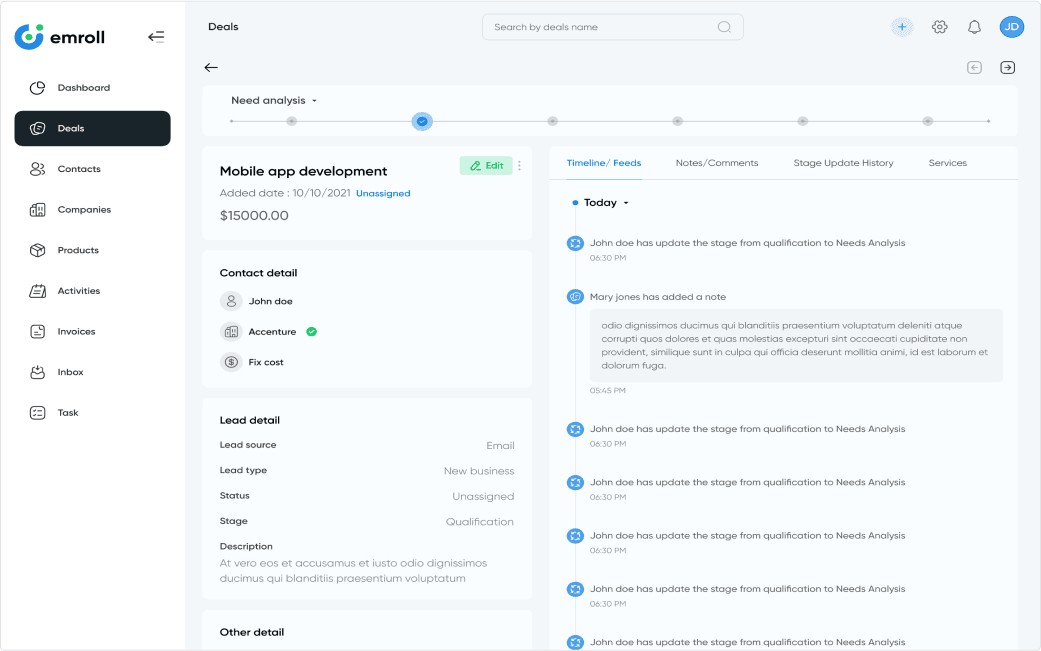Click the JD user avatar
The height and width of the screenshot is (651, 1041).
[x=1011, y=27]
